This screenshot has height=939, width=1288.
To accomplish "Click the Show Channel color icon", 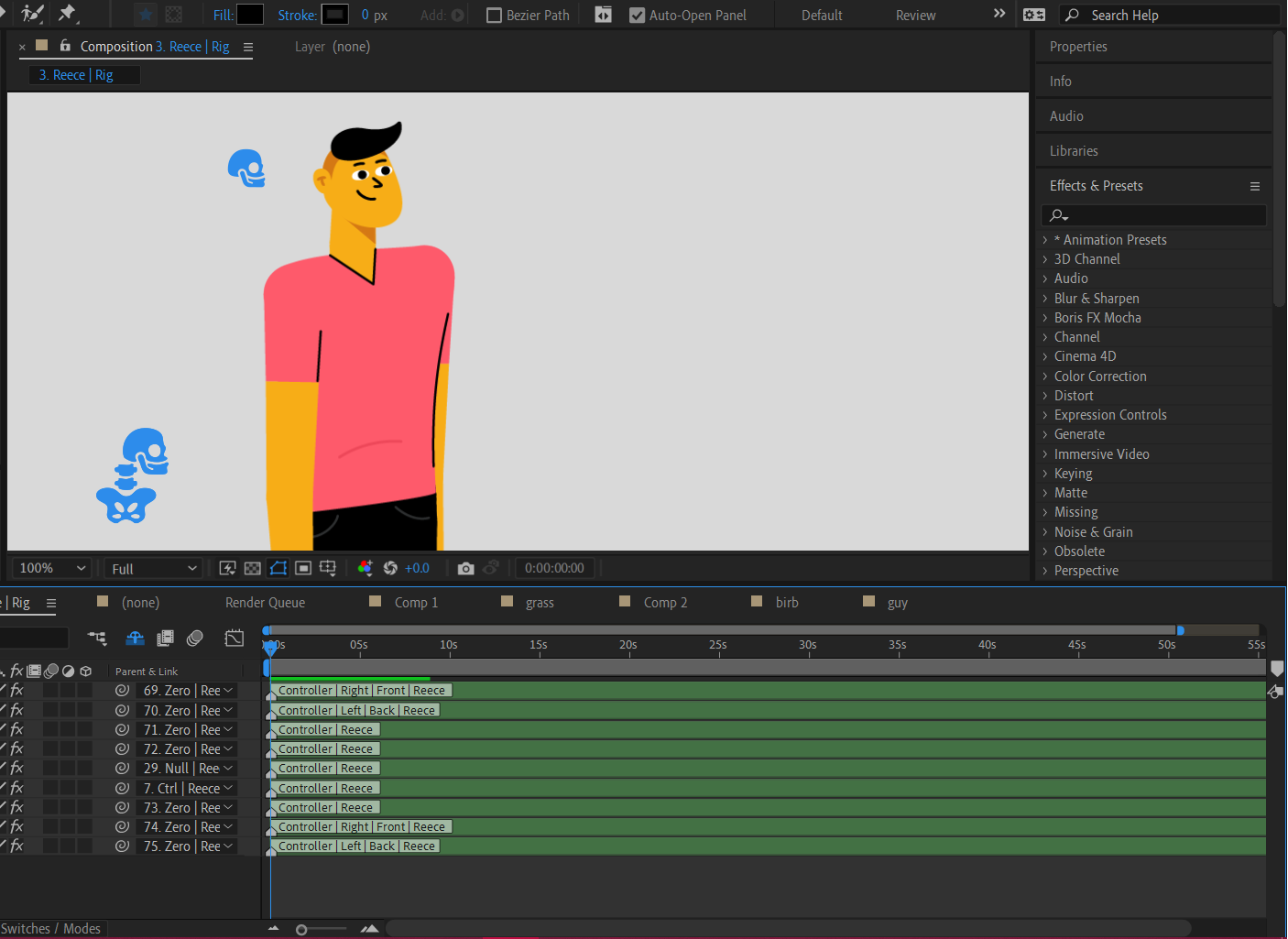I will (365, 568).
